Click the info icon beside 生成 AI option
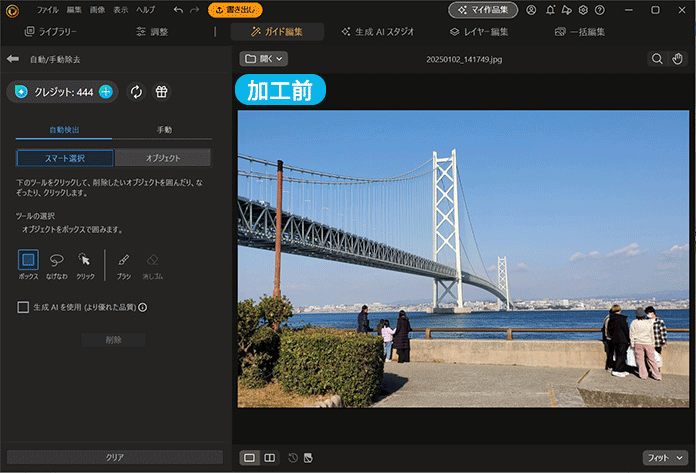This screenshot has height=473, width=696. [x=142, y=307]
